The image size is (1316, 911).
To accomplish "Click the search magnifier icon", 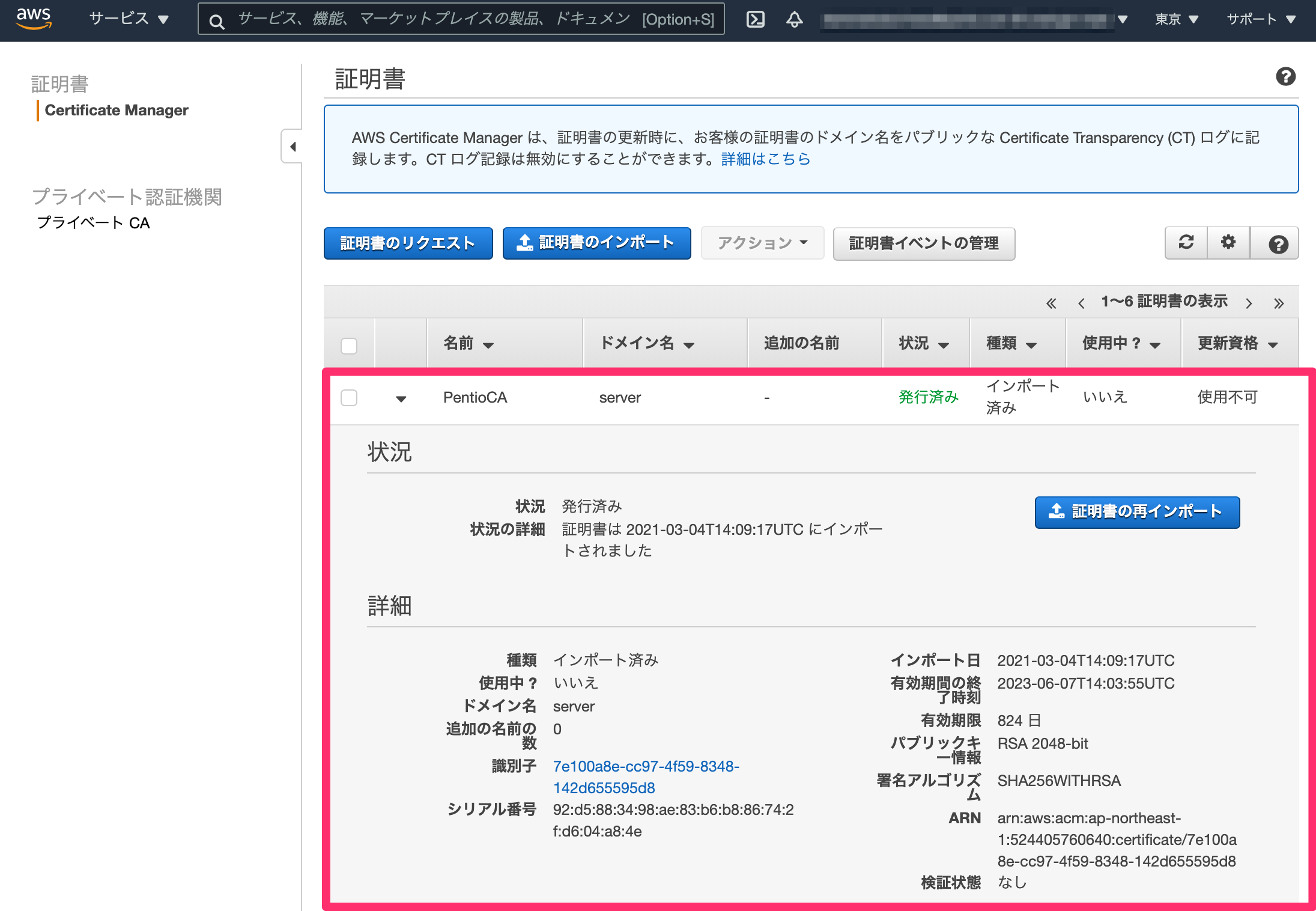I will [217, 22].
